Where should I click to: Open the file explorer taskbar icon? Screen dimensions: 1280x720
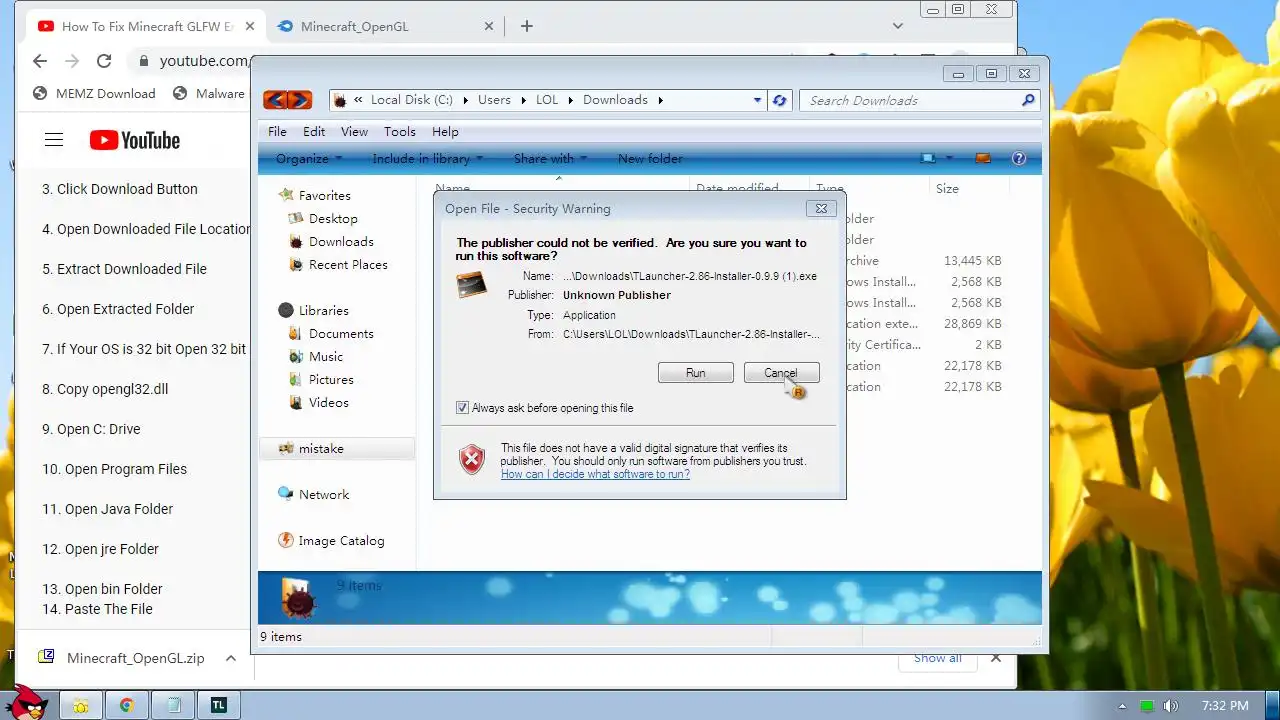(80, 705)
